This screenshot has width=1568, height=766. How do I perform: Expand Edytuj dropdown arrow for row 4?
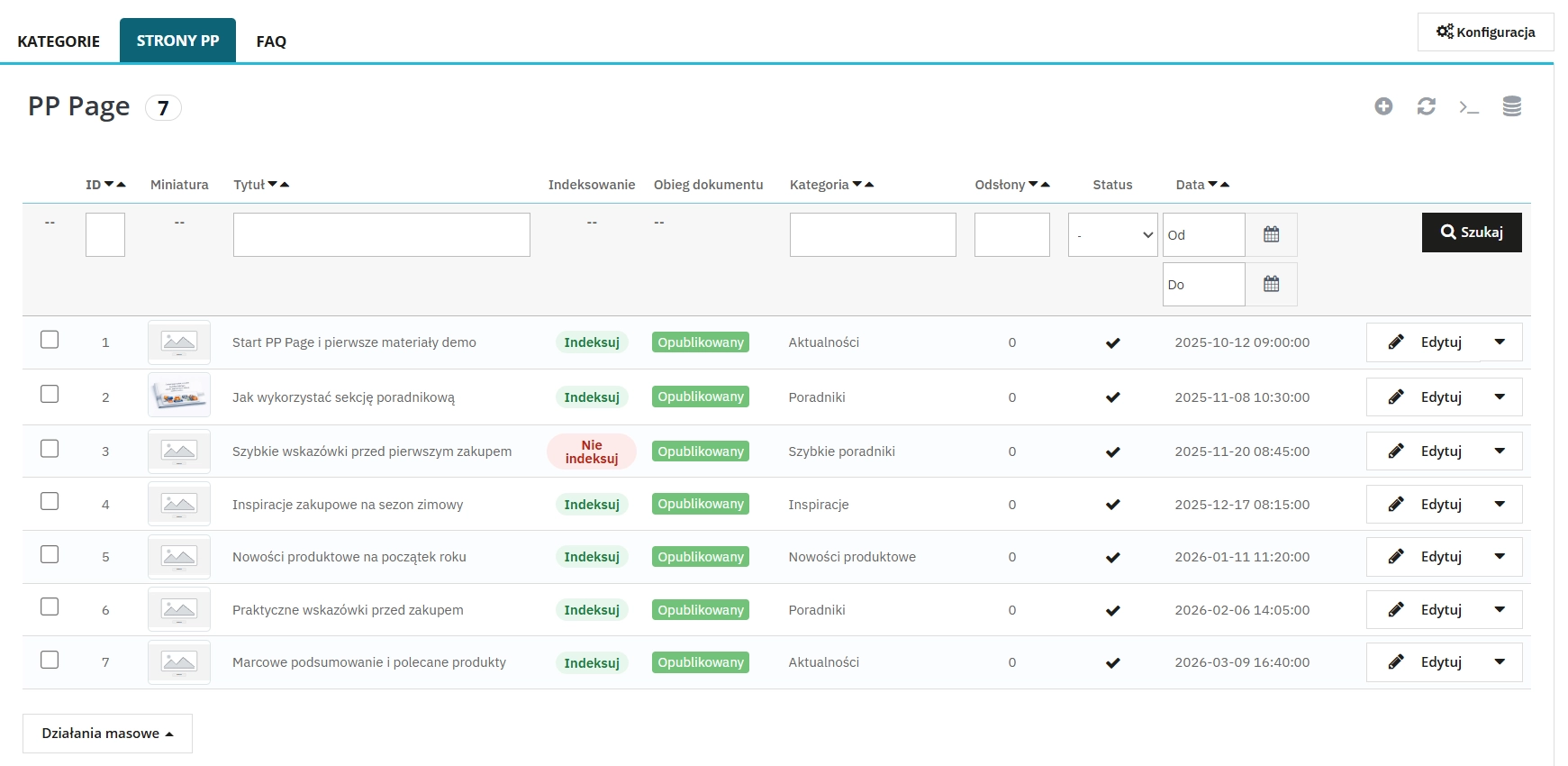point(1500,505)
